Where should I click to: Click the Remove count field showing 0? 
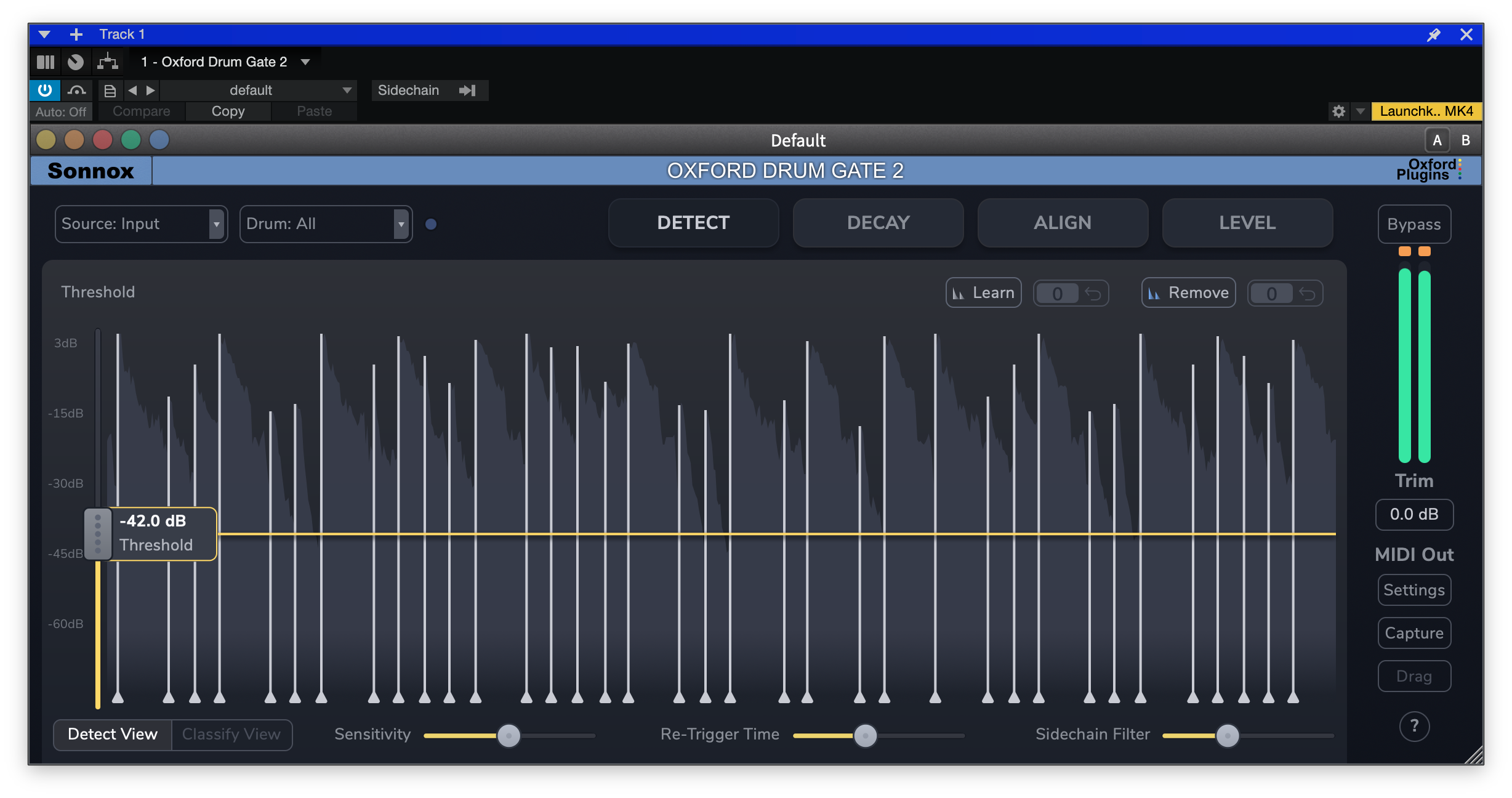point(1271,294)
